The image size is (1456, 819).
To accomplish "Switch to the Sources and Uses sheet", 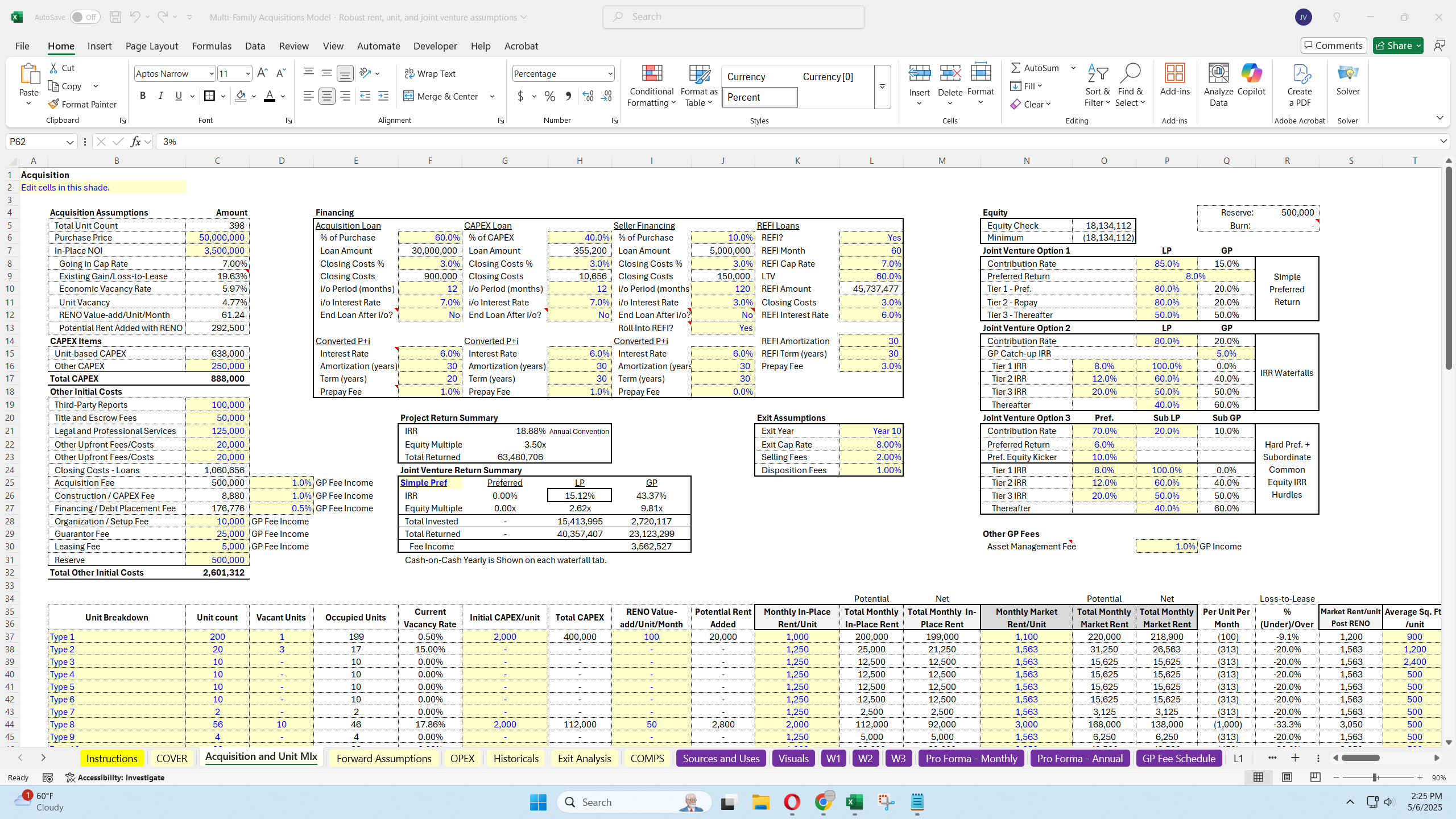I will coord(721,758).
